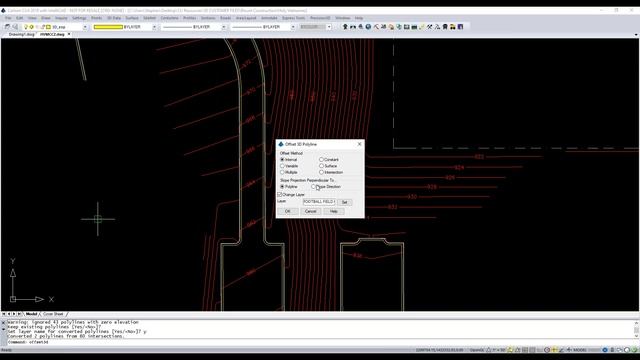Click the annotation scale triangle icon
640x360 pixels.
[489, 350]
